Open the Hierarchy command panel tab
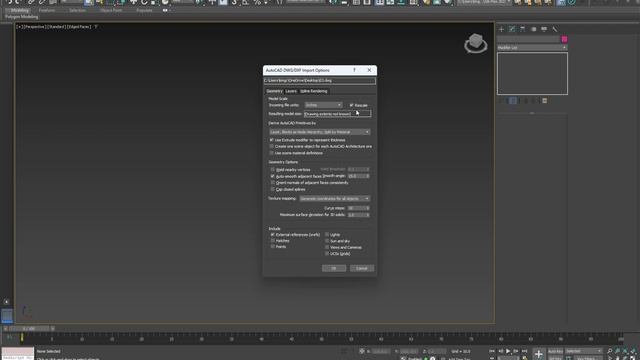Viewport: 640px width, 360px height. pyautogui.click(x=522, y=29)
